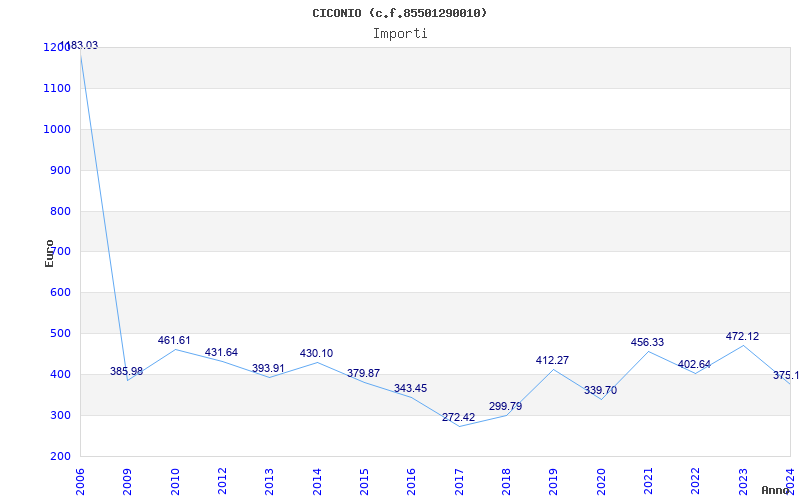Screen dimensions: 800x500
Task: Click the year 2015 axis tick
Action: [364, 482]
